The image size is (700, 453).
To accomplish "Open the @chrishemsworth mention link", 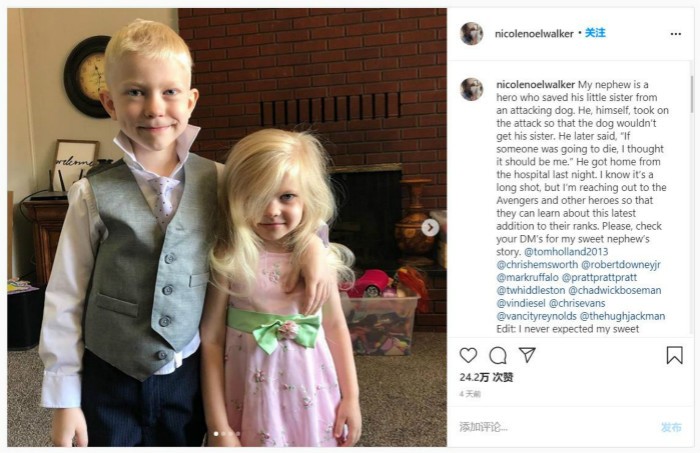I will point(537,265).
